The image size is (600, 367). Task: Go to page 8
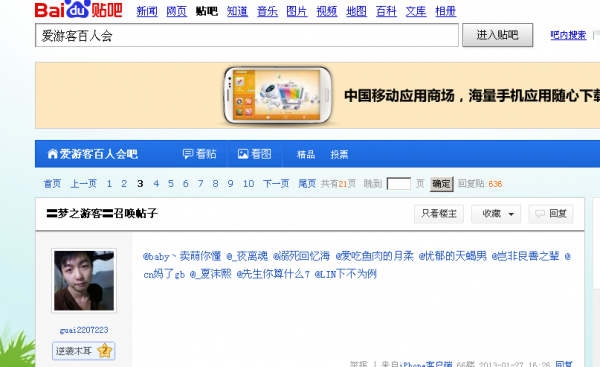(215, 184)
